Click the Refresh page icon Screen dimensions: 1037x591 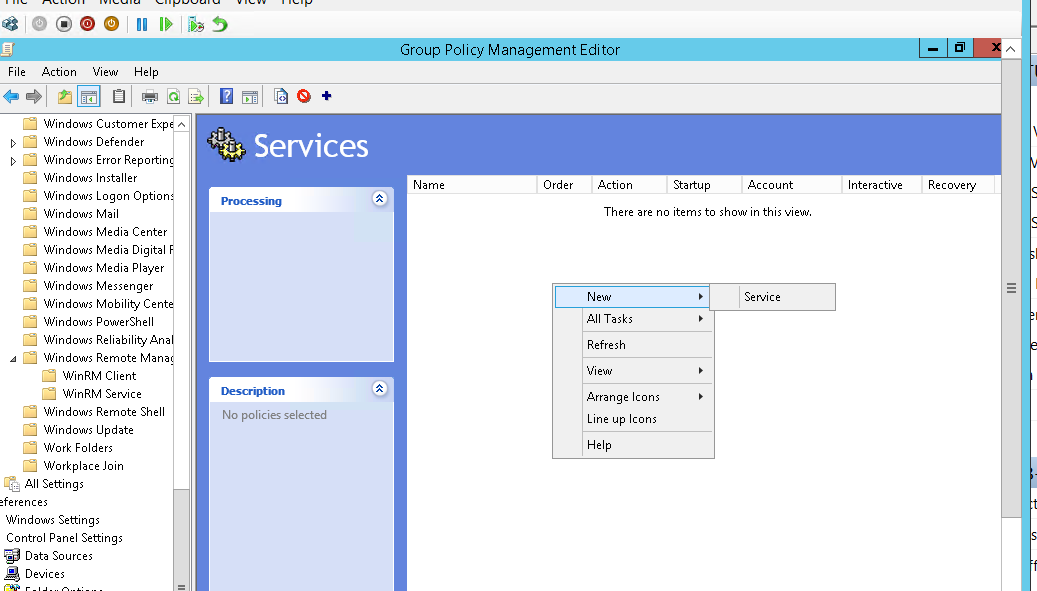pos(173,97)
